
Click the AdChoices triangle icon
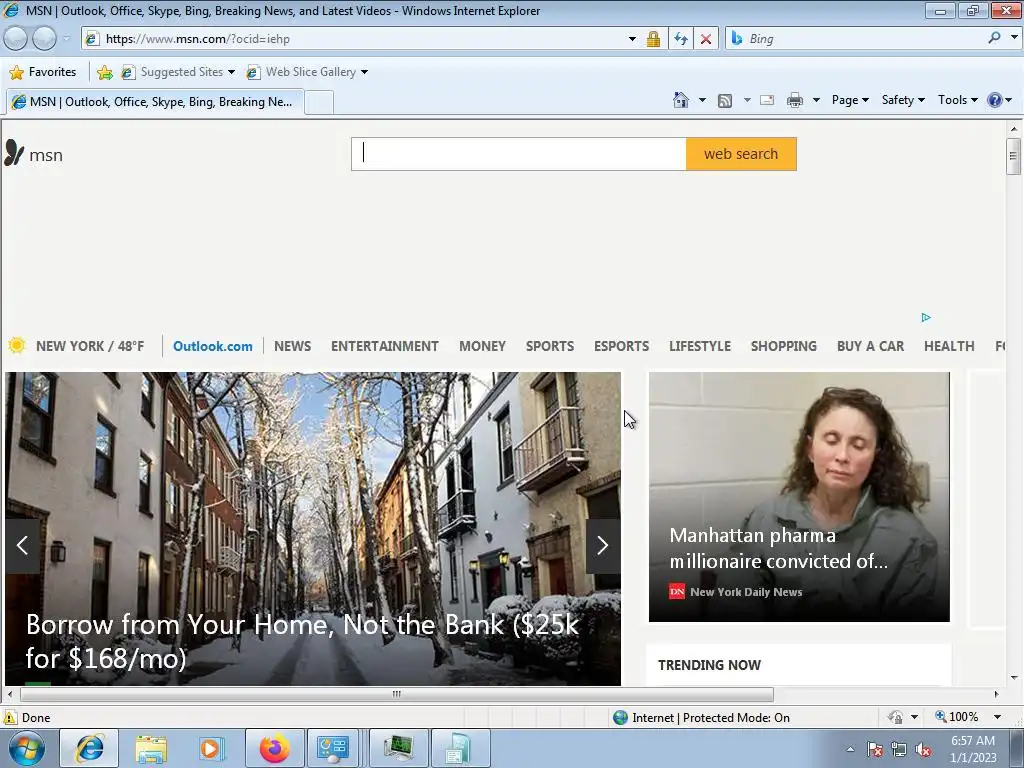(x=926, y=317)
